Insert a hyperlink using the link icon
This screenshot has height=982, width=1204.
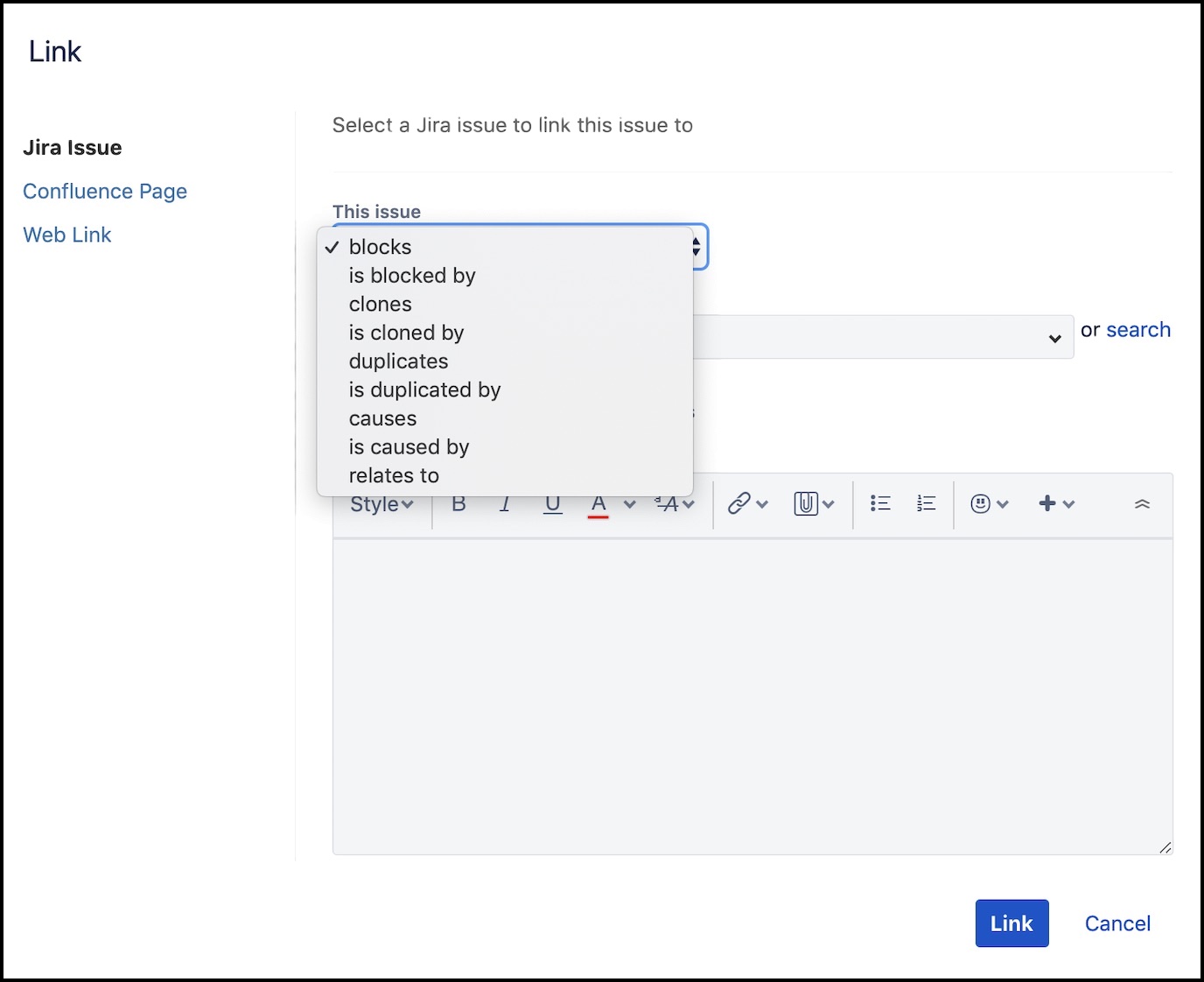click(x=740, y=503)
